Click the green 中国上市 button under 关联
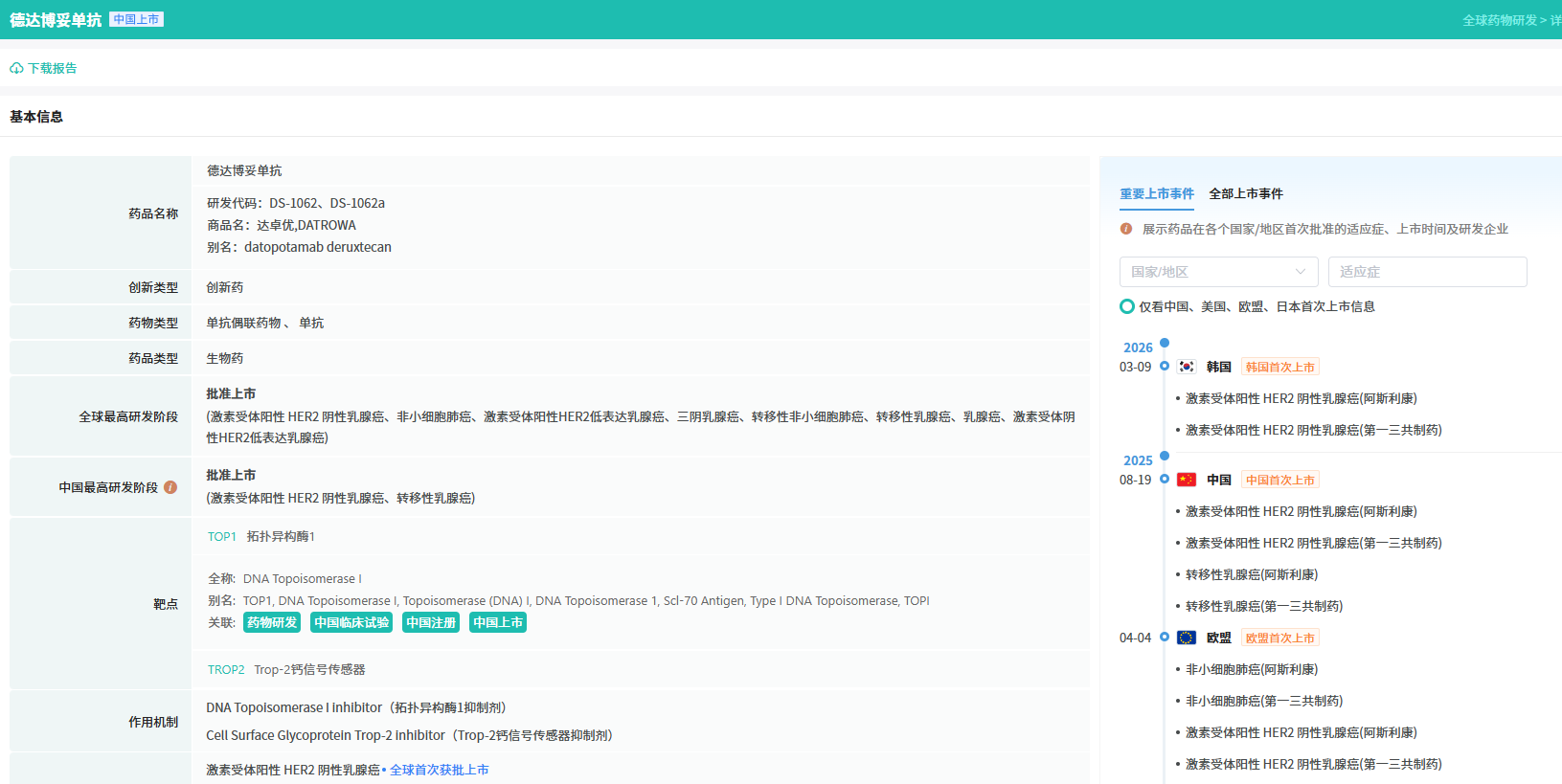 click(498, 622)
